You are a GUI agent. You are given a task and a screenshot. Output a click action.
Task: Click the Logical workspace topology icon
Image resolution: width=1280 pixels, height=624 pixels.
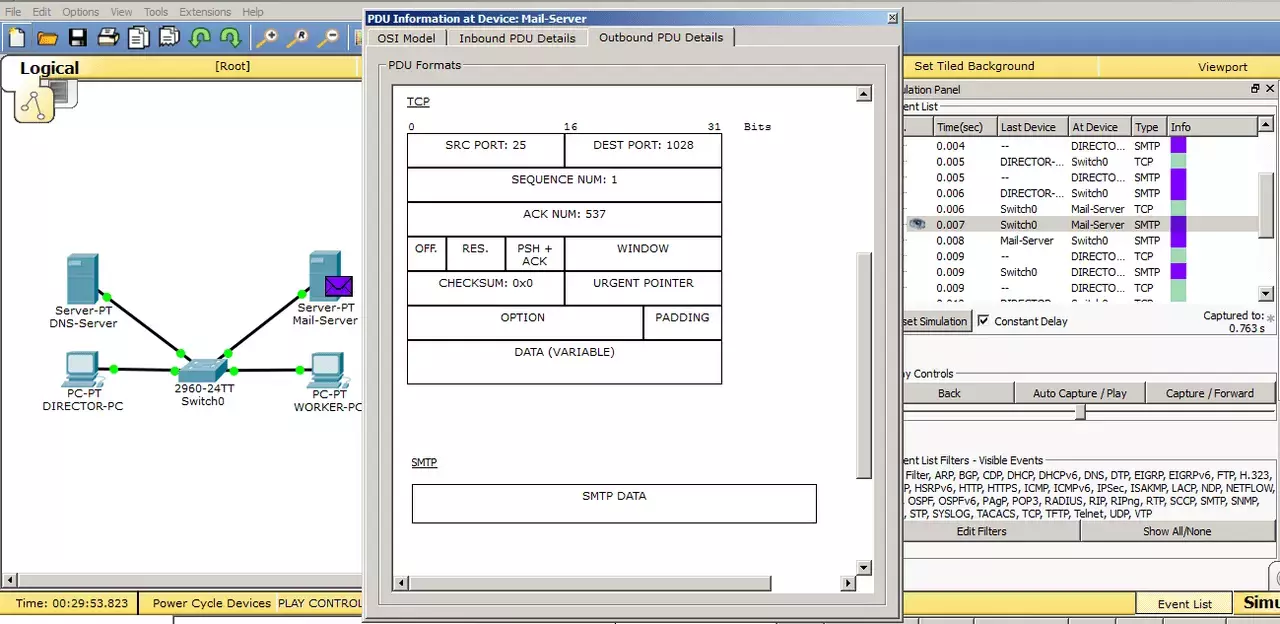[x=34, y=104]
